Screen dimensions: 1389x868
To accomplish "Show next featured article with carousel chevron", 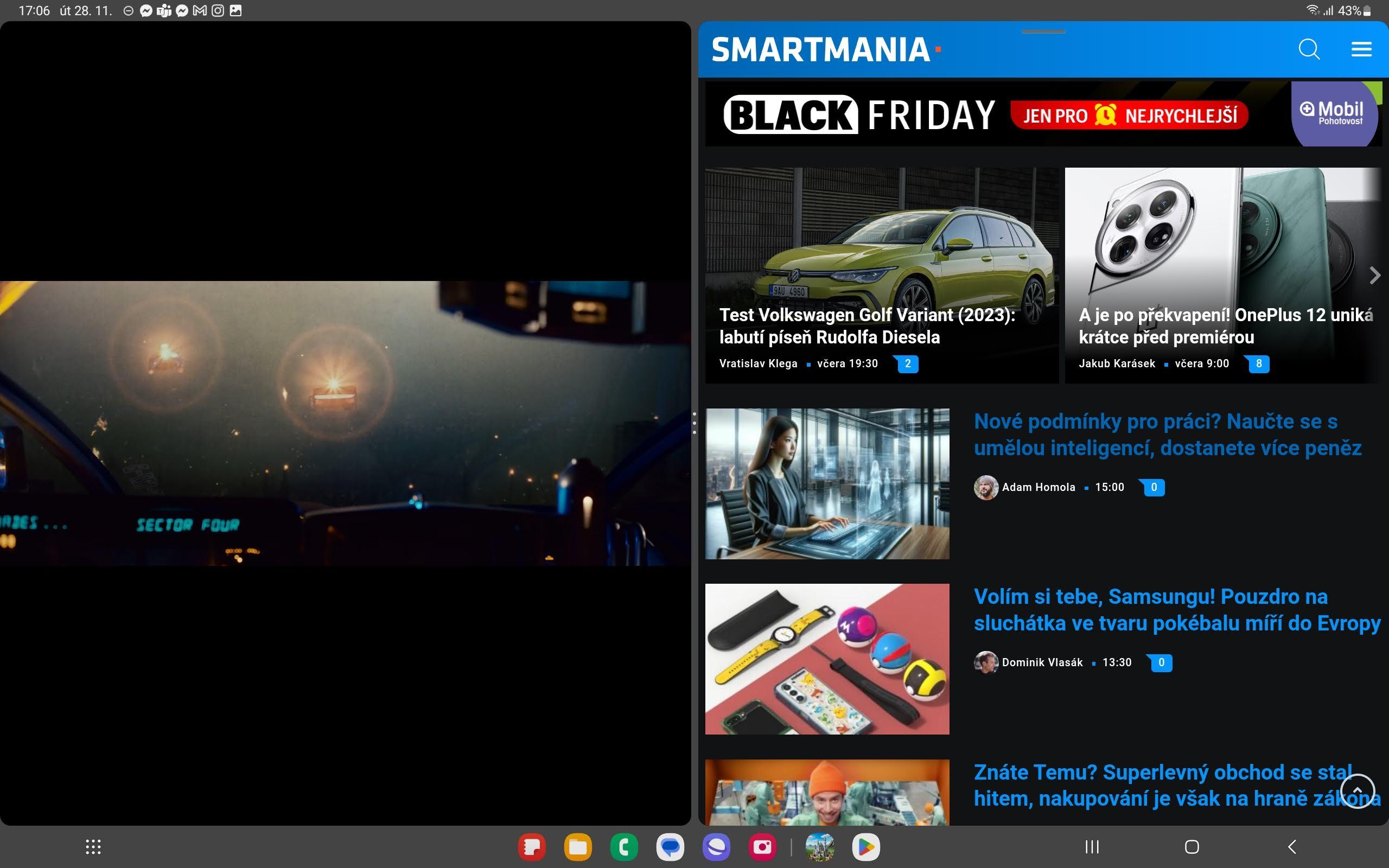I will click(1375, 276).
